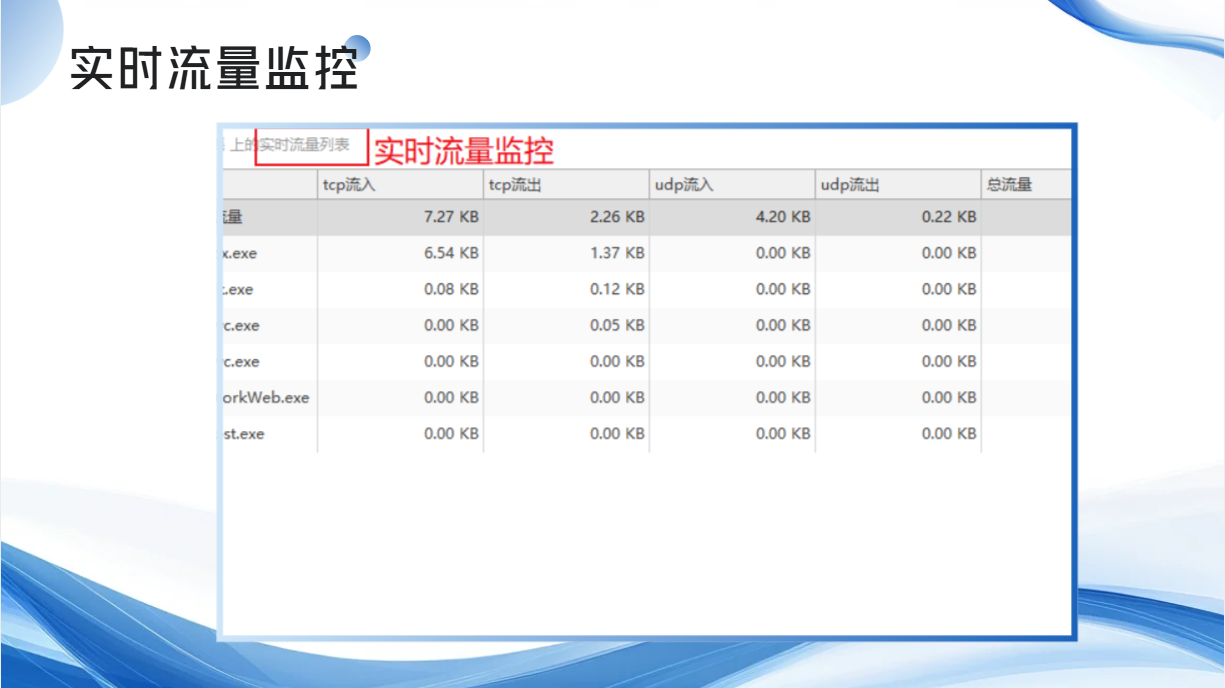Click udp流出 value in x.exe row

[x=949, y=253]
